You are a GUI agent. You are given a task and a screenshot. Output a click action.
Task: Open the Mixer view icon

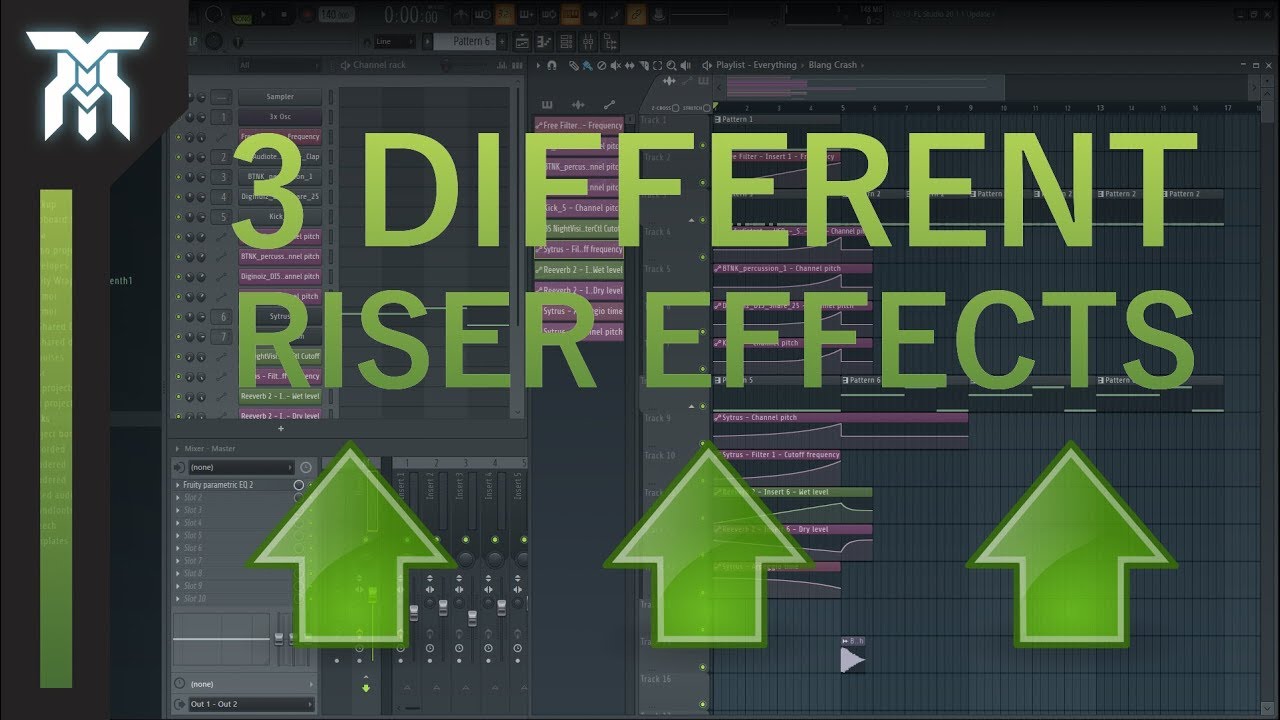[588, 41]
